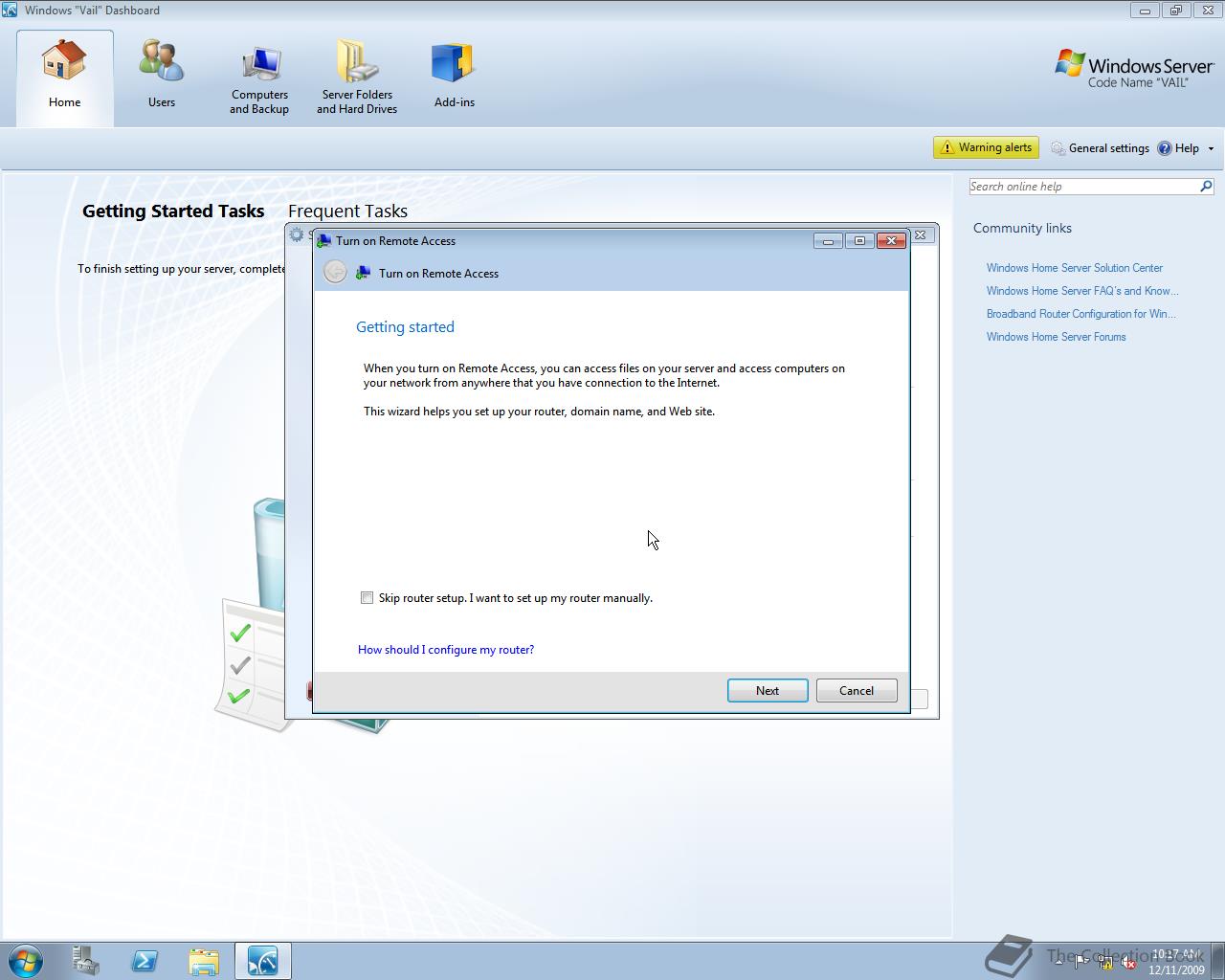This screenshot has width=1225, height=980.
Task: Open Server Folders and Hard Drives
Action: [x=357, y=78]
